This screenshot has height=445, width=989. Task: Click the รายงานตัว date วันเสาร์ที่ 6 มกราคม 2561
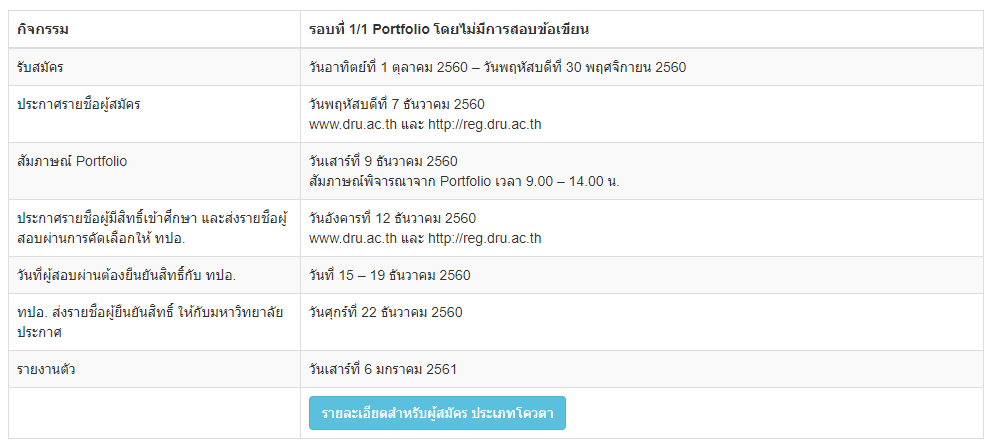click(382, 369)
